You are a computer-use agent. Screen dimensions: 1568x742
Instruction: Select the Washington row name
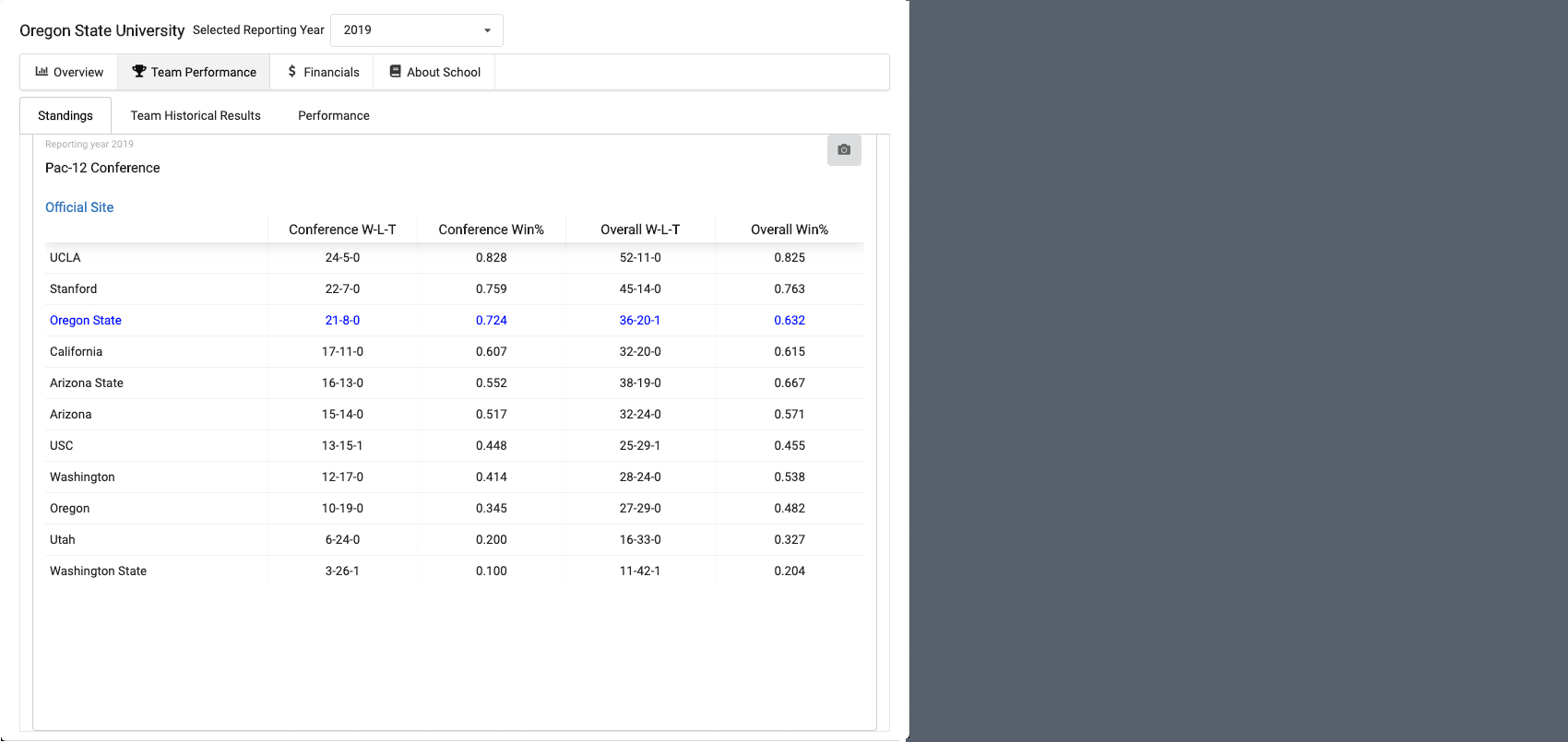pos(83,477)
